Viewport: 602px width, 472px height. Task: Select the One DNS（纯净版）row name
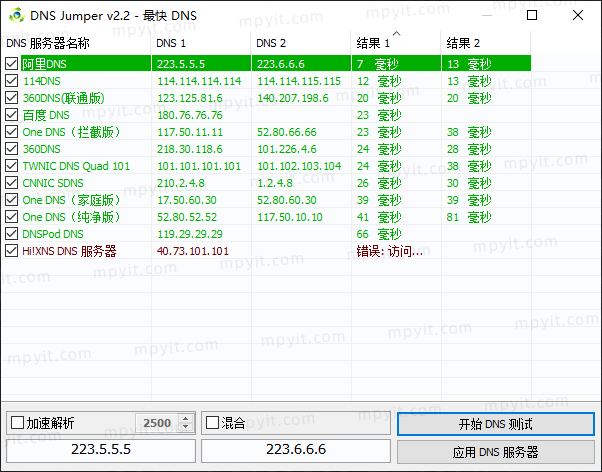(x=71, y=217)
